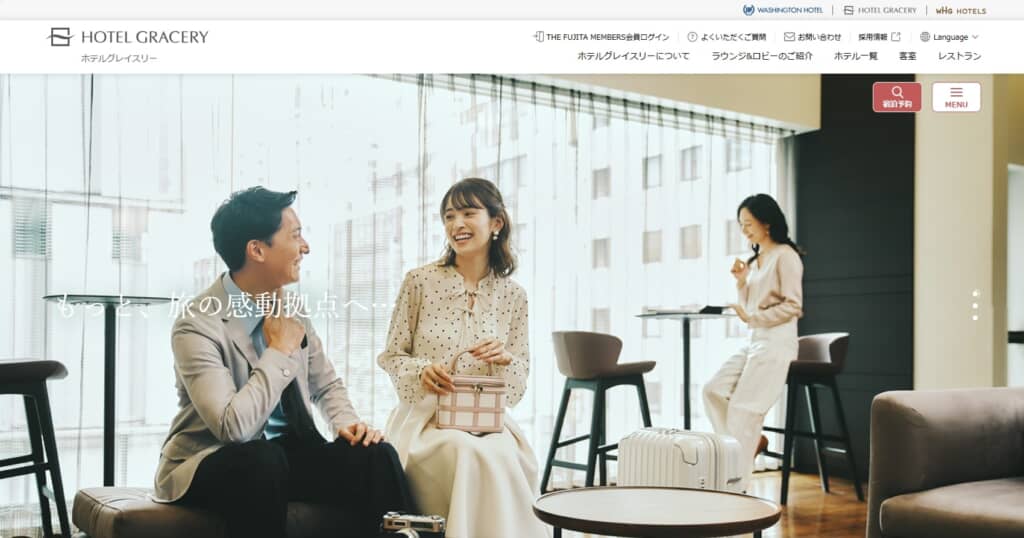The width and height of the screenshot is (1024, 538).
Task: Click the Hotel Gracery link in top bar
Action: pyautogui.click(x=879, y=10)
